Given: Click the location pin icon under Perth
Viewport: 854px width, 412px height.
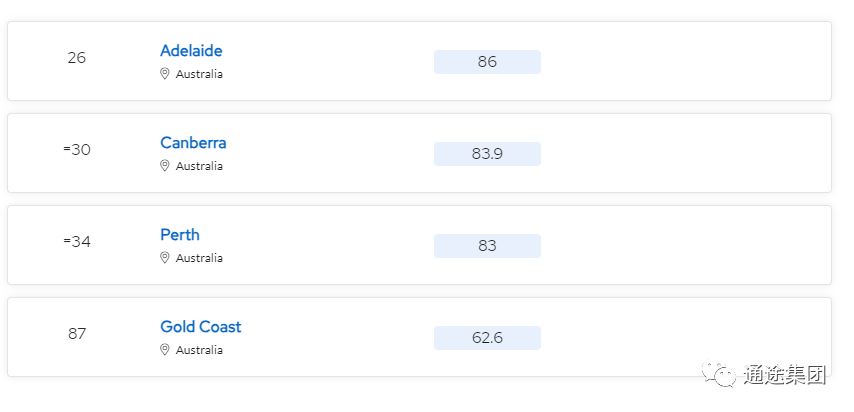Looking at the screenshot, I should (x=164, y=258).
